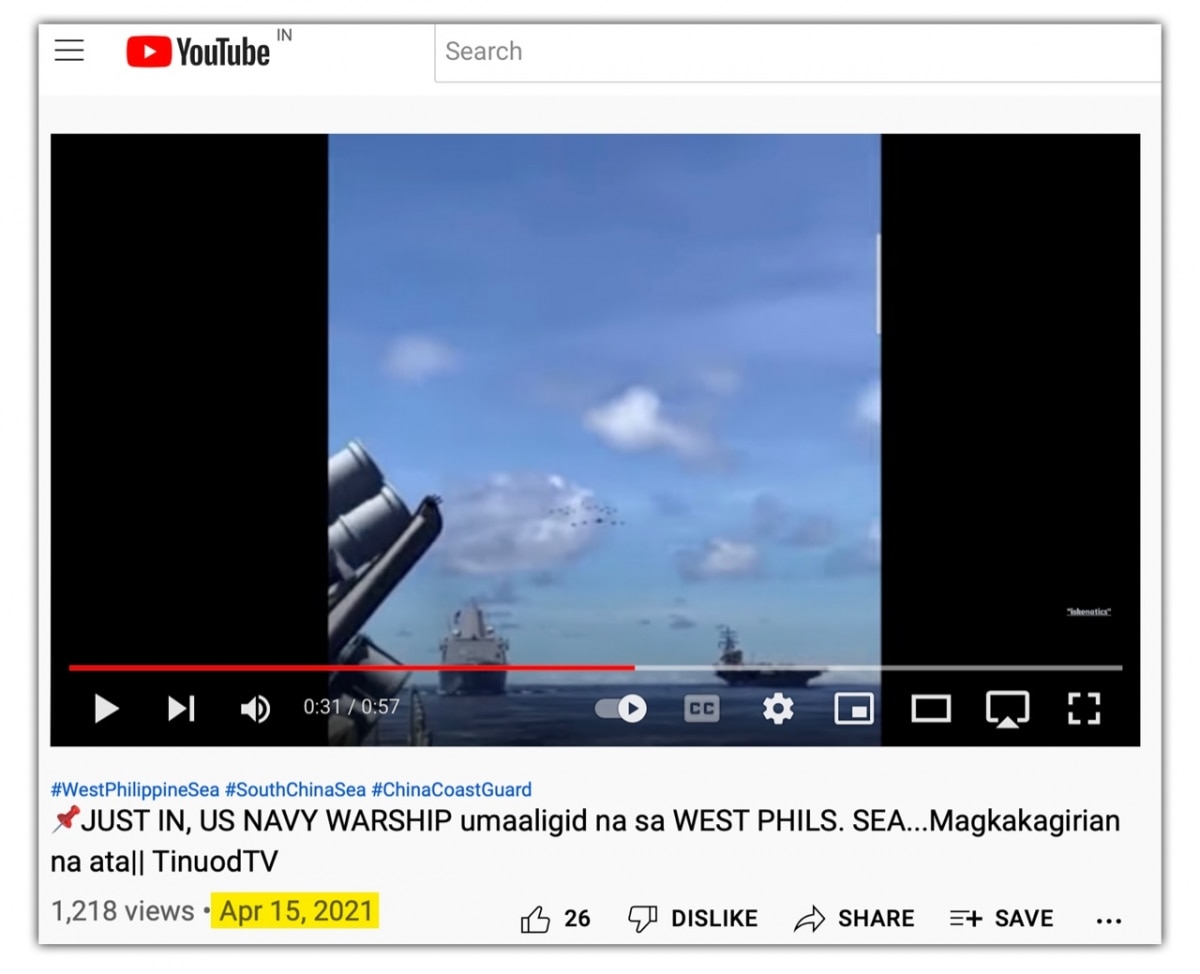The image size is (1200, 974).
Task: Open the player settings gear
Action: 778,708
